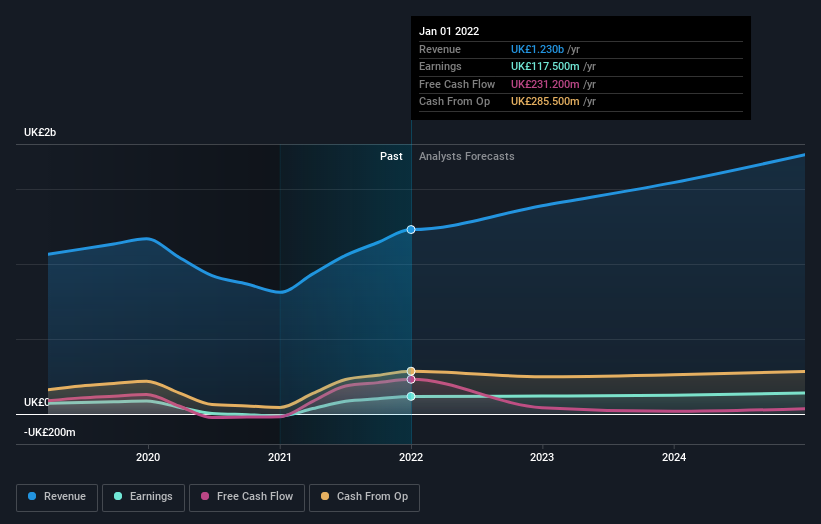Click the Revenue data point at 2022
The width and height of the screenshot is (821, 524).
411,229
